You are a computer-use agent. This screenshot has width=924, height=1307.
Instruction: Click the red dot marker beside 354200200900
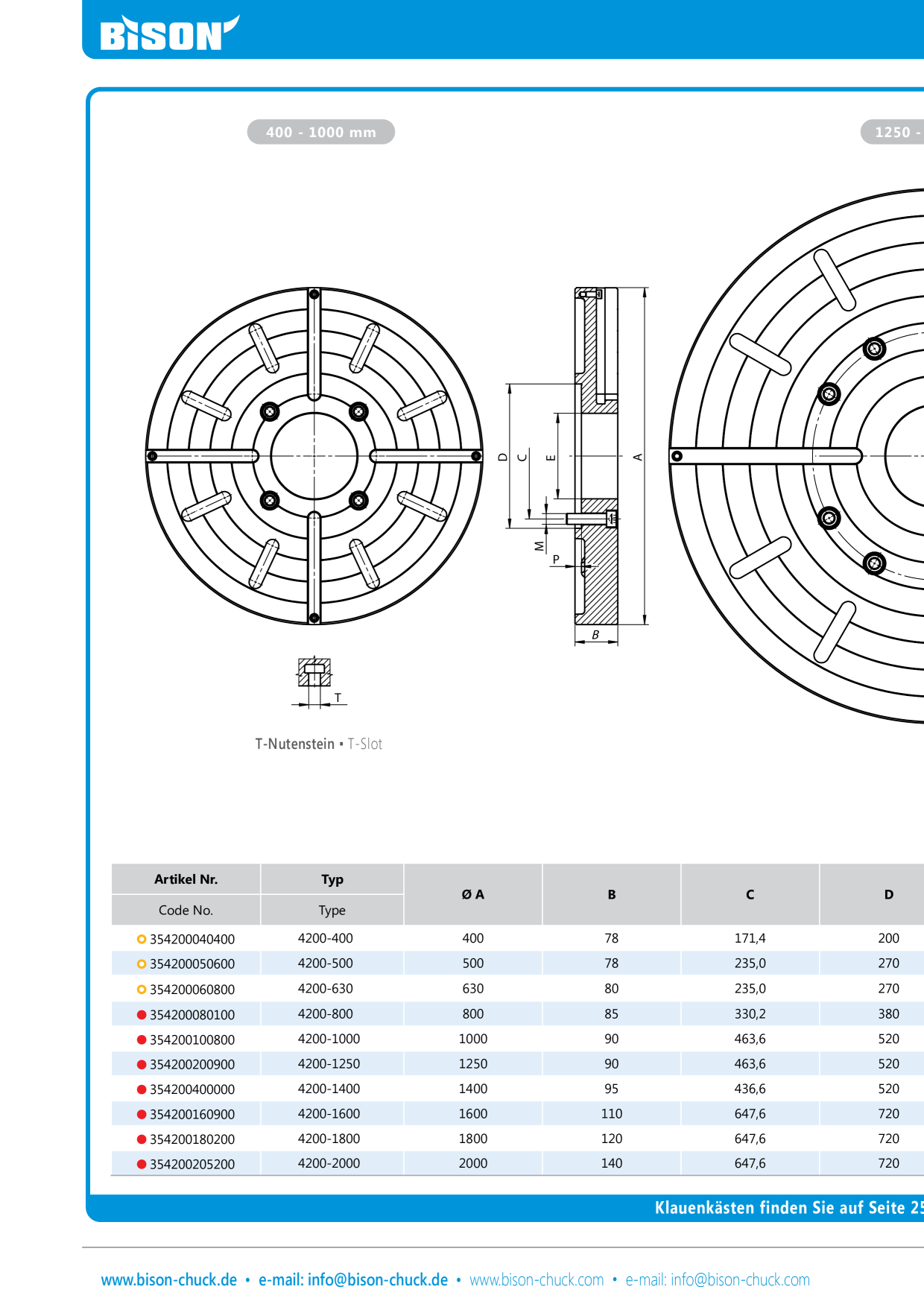coord(142,1065)
